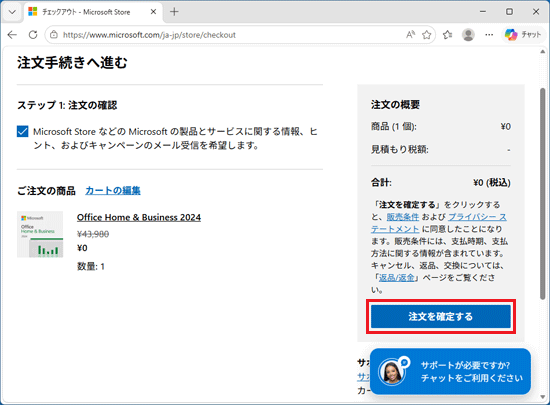Open the support chat サポートが必要ですか banner
This screenshot has height=405, width=550.
coord(450,372)
